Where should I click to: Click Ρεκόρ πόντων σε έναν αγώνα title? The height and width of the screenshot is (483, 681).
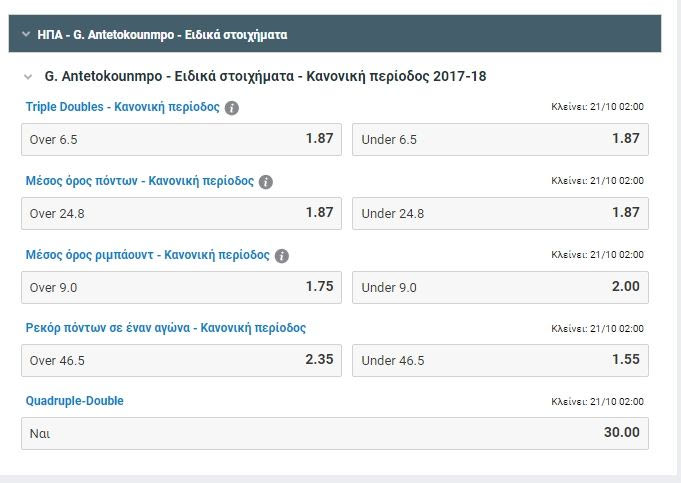coord(165,328)
